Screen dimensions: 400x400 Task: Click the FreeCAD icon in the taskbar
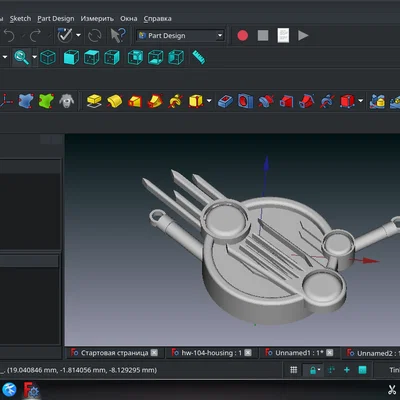31,389
